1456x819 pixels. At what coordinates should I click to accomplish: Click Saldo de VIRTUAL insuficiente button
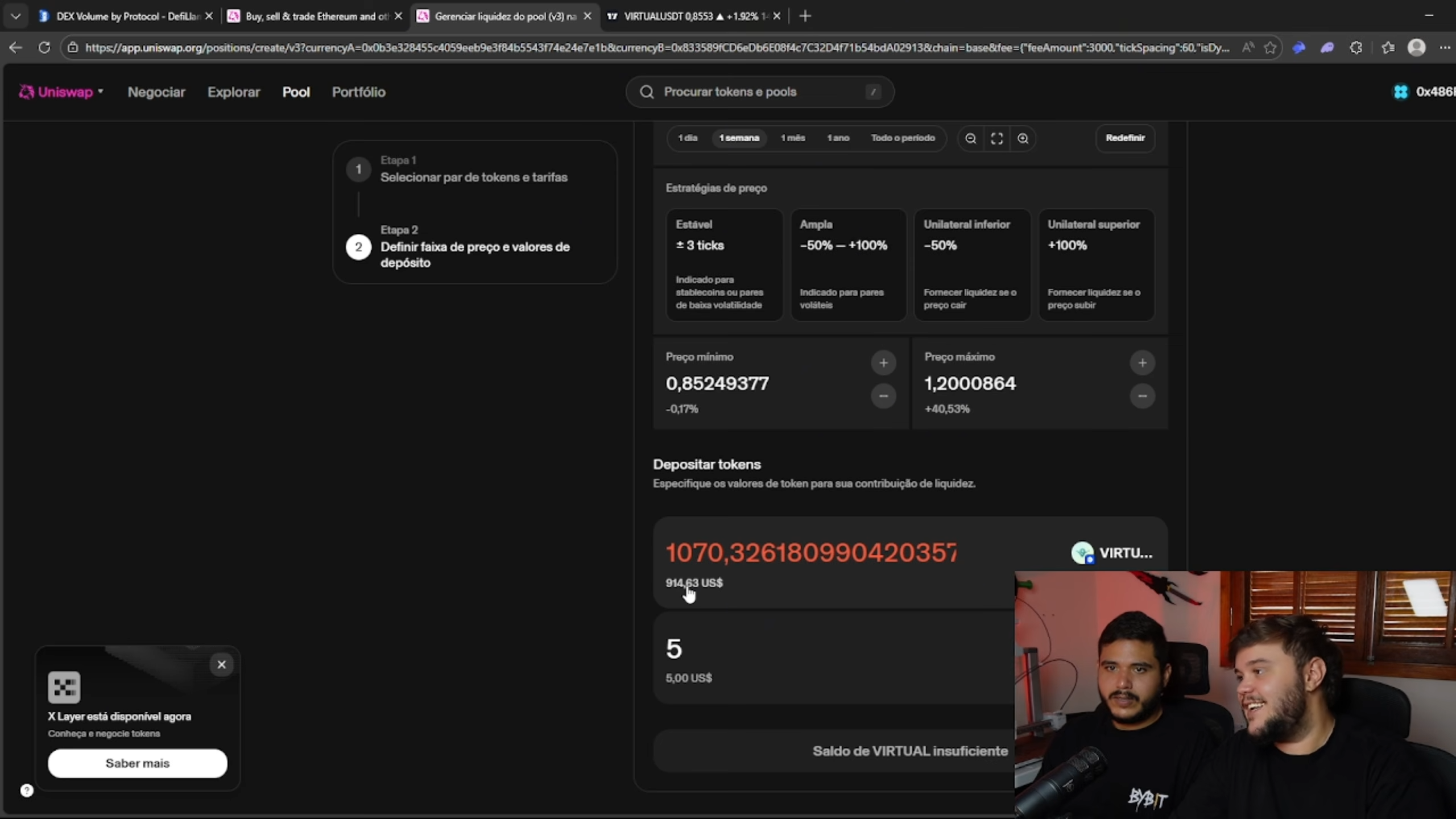tap(909, 751)
